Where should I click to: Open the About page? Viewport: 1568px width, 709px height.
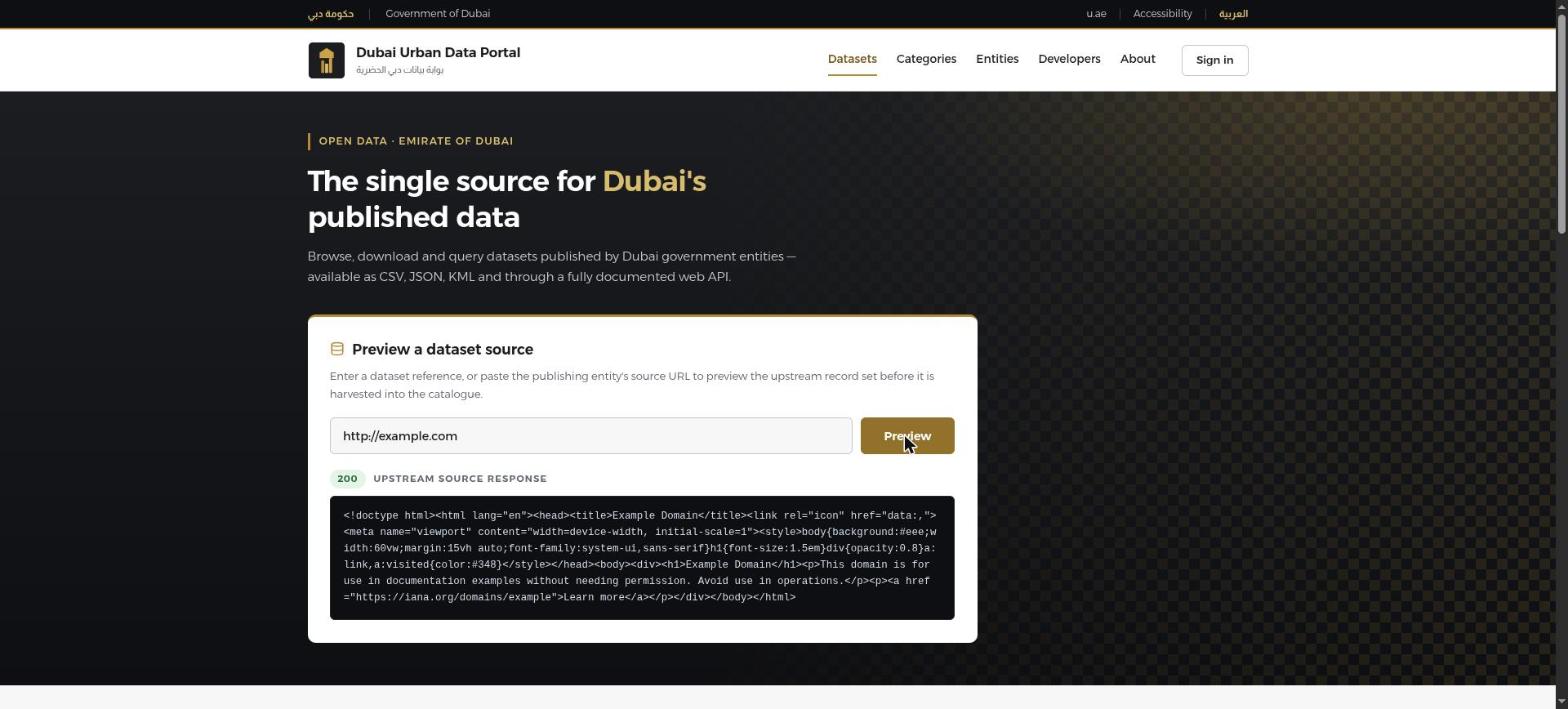click(x=1137, y=59)
